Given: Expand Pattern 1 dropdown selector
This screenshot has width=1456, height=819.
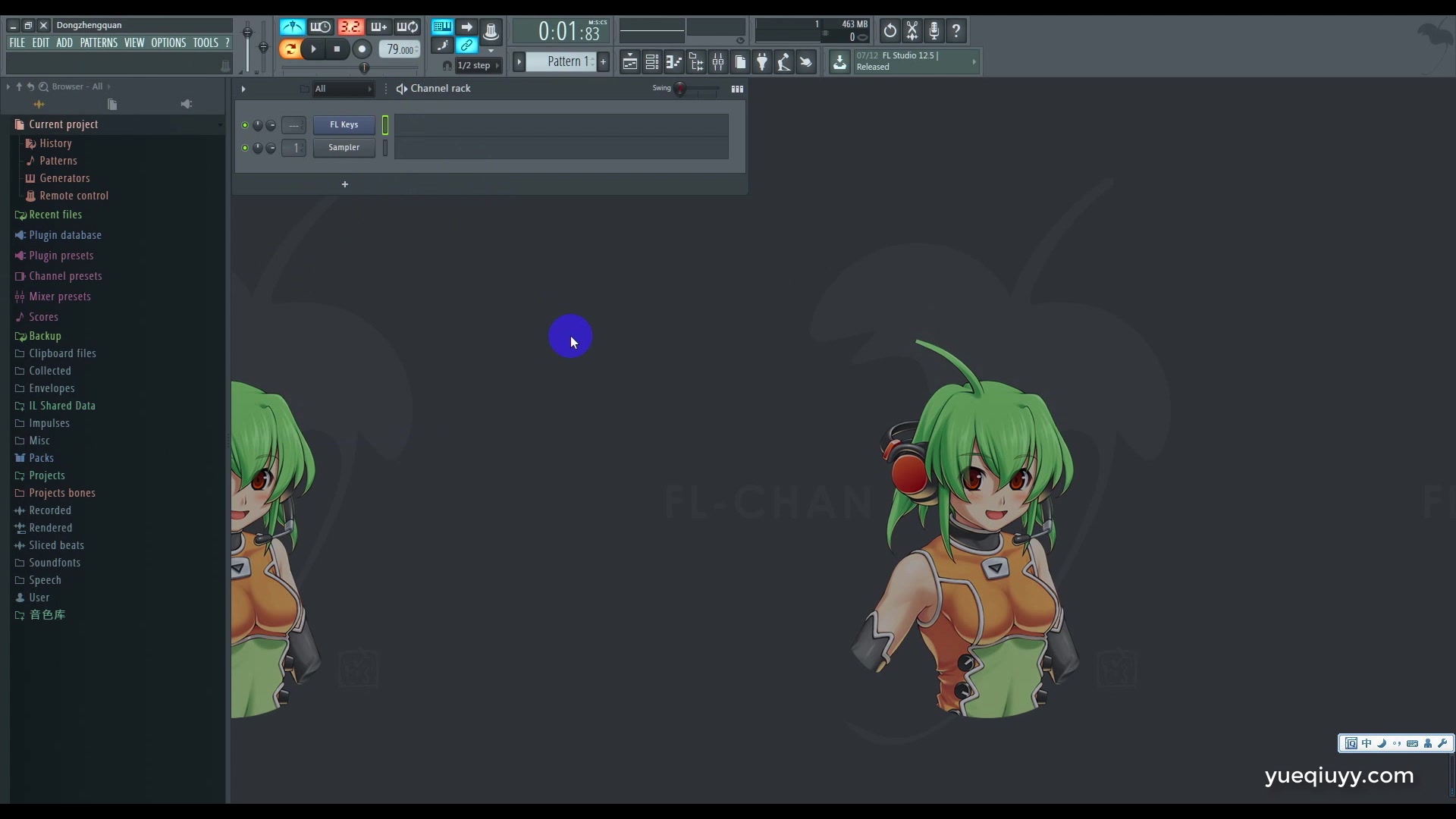Looking at the screenshot, I should (x=594, y=62).
